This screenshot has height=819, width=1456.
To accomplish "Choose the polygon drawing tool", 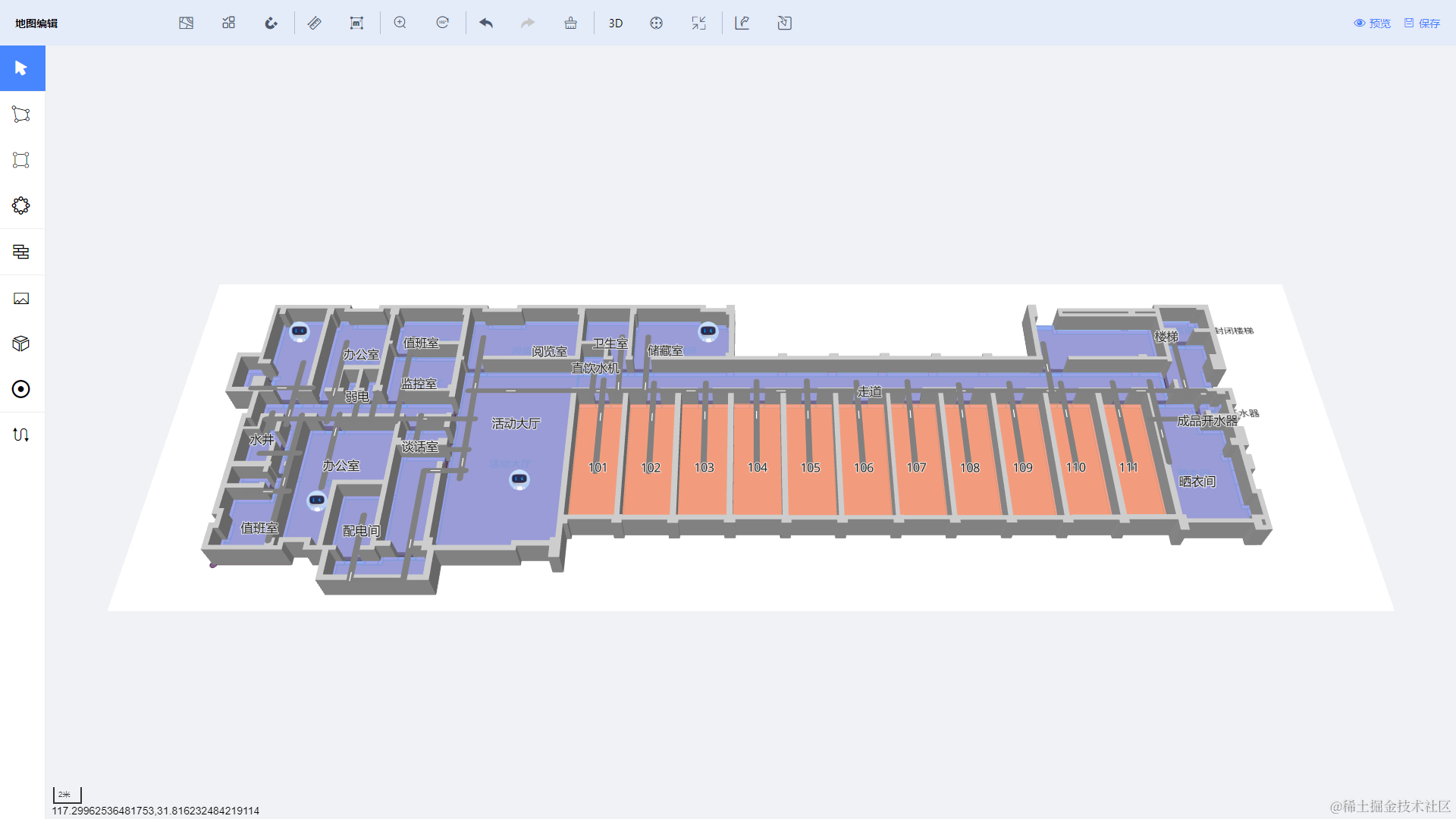I will 21,115.
